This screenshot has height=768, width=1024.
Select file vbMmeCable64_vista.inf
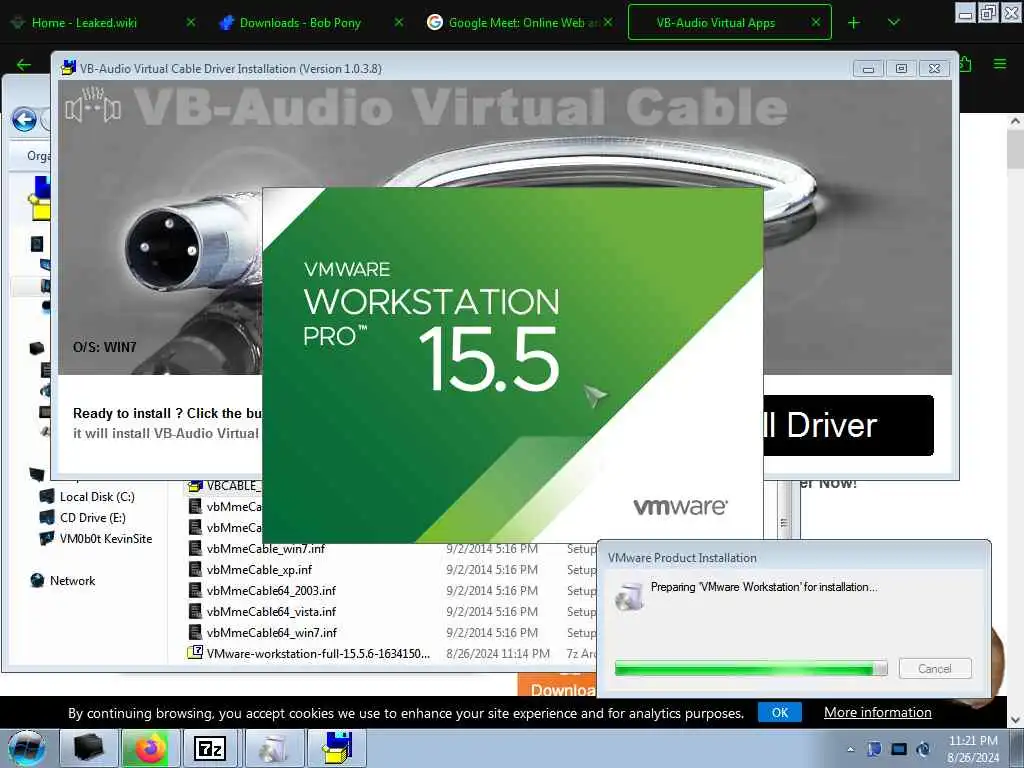271,611
